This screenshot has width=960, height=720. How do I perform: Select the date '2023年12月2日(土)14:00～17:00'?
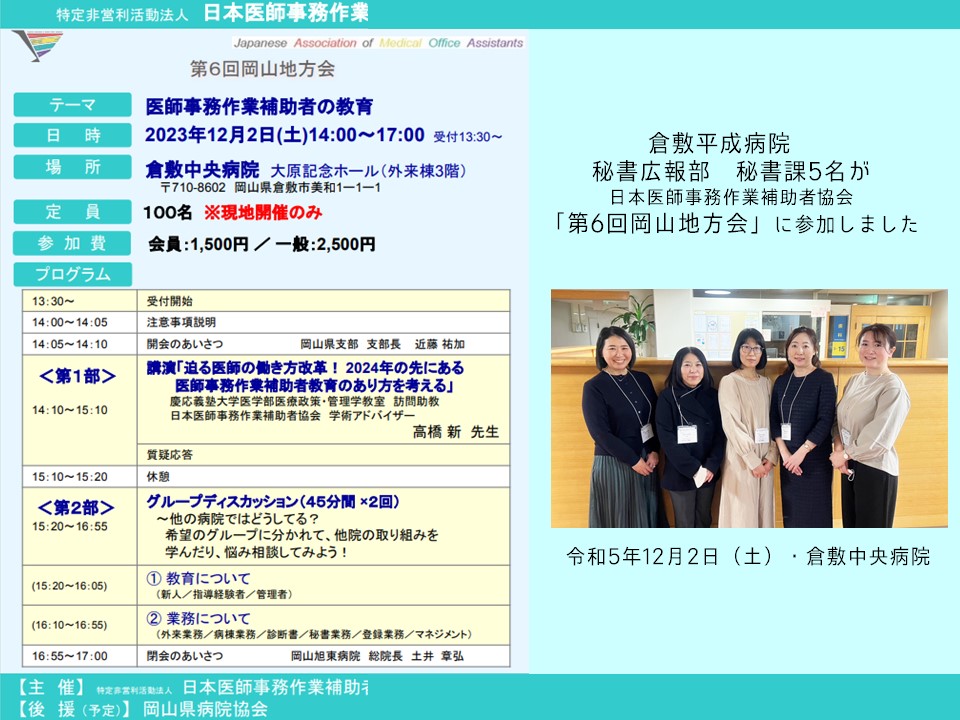pos(285,135)
